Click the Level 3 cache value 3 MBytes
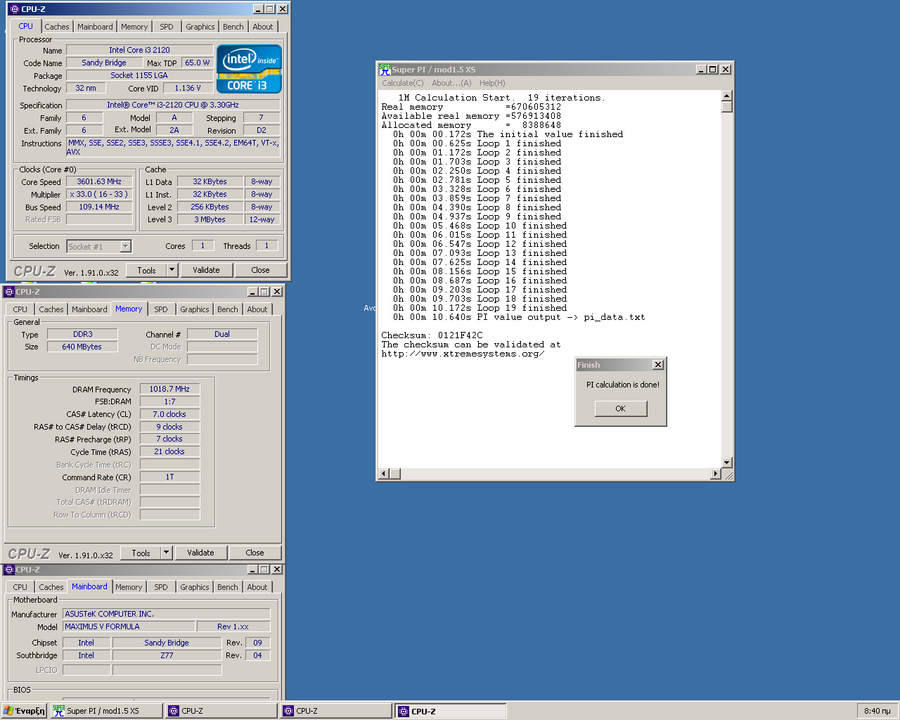Screen dimensions: 900x720 pyautogui.click(x=210, y=219)
